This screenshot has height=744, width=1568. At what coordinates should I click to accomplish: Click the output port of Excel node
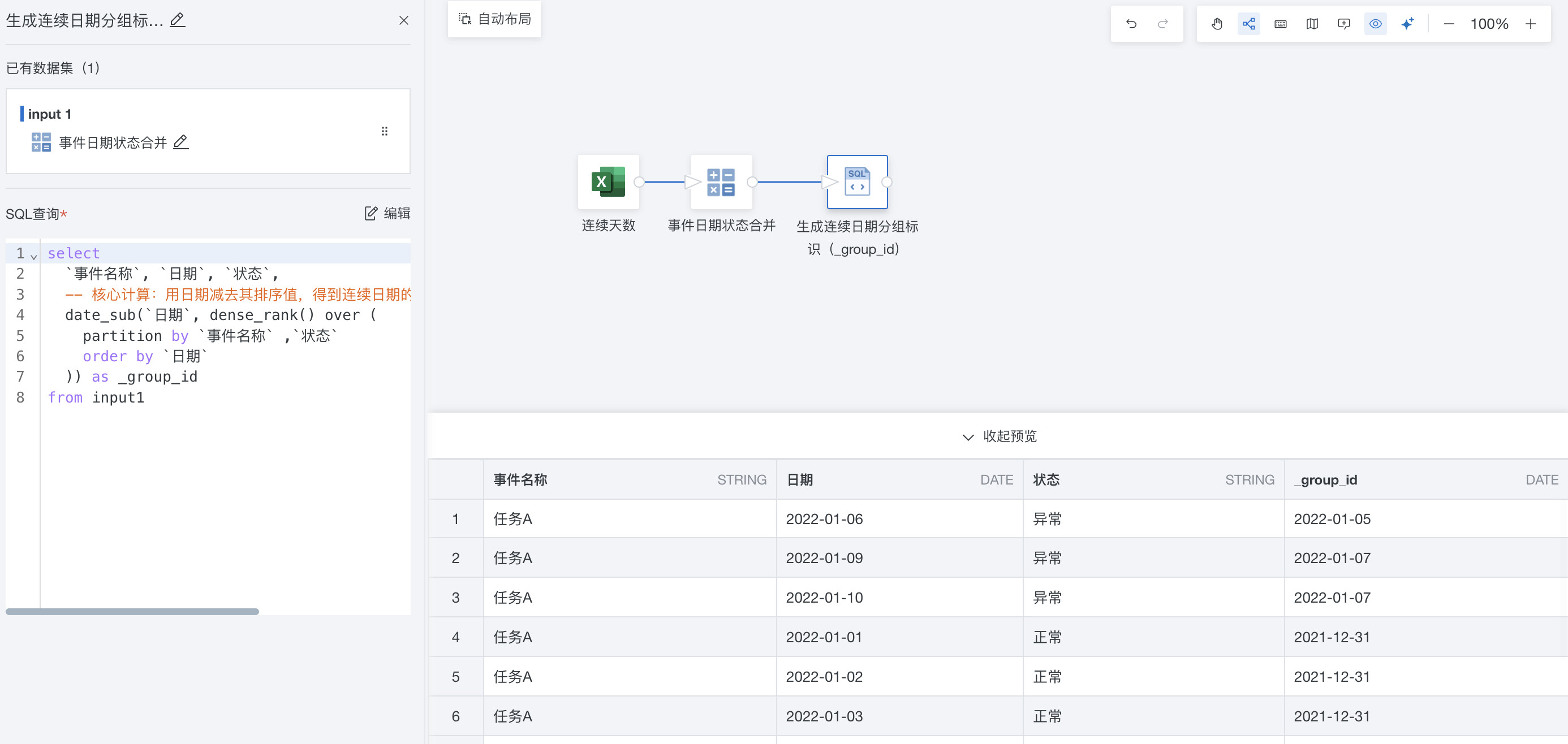tap(639, 182)
